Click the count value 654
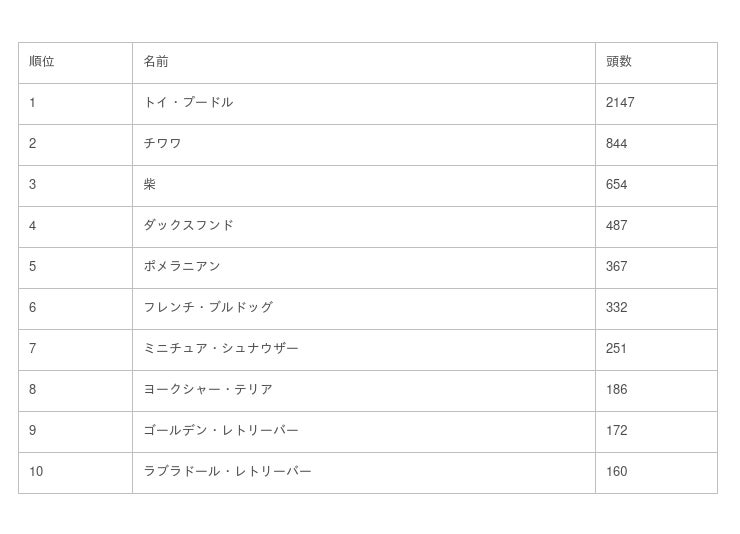 pyautogui.click(x=617, y=185)
